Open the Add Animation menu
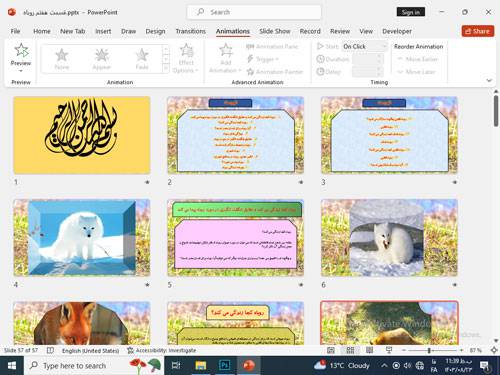500x375 pixels. 225,58
